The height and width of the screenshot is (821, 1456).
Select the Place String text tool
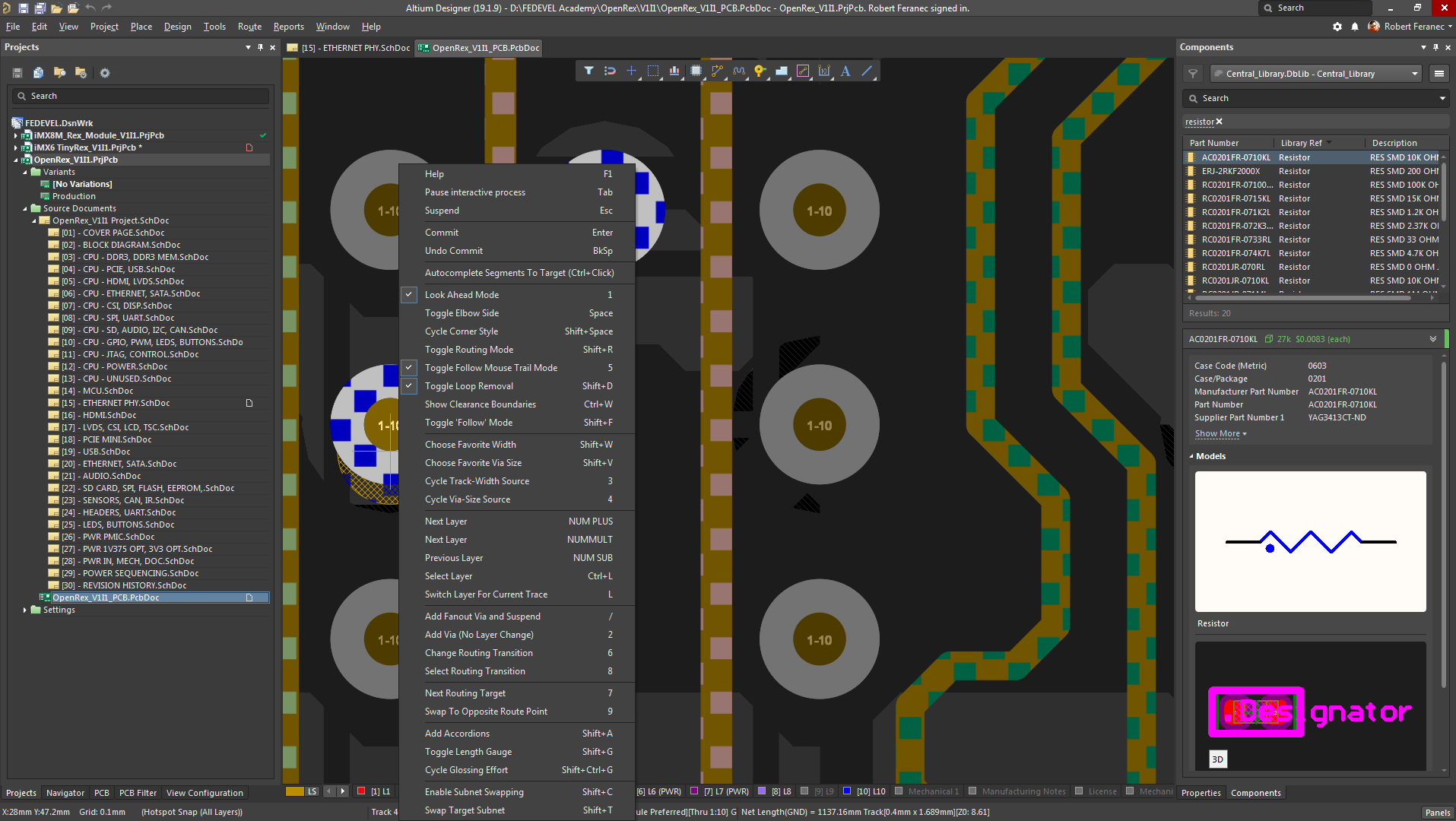(x=845, y=71)
